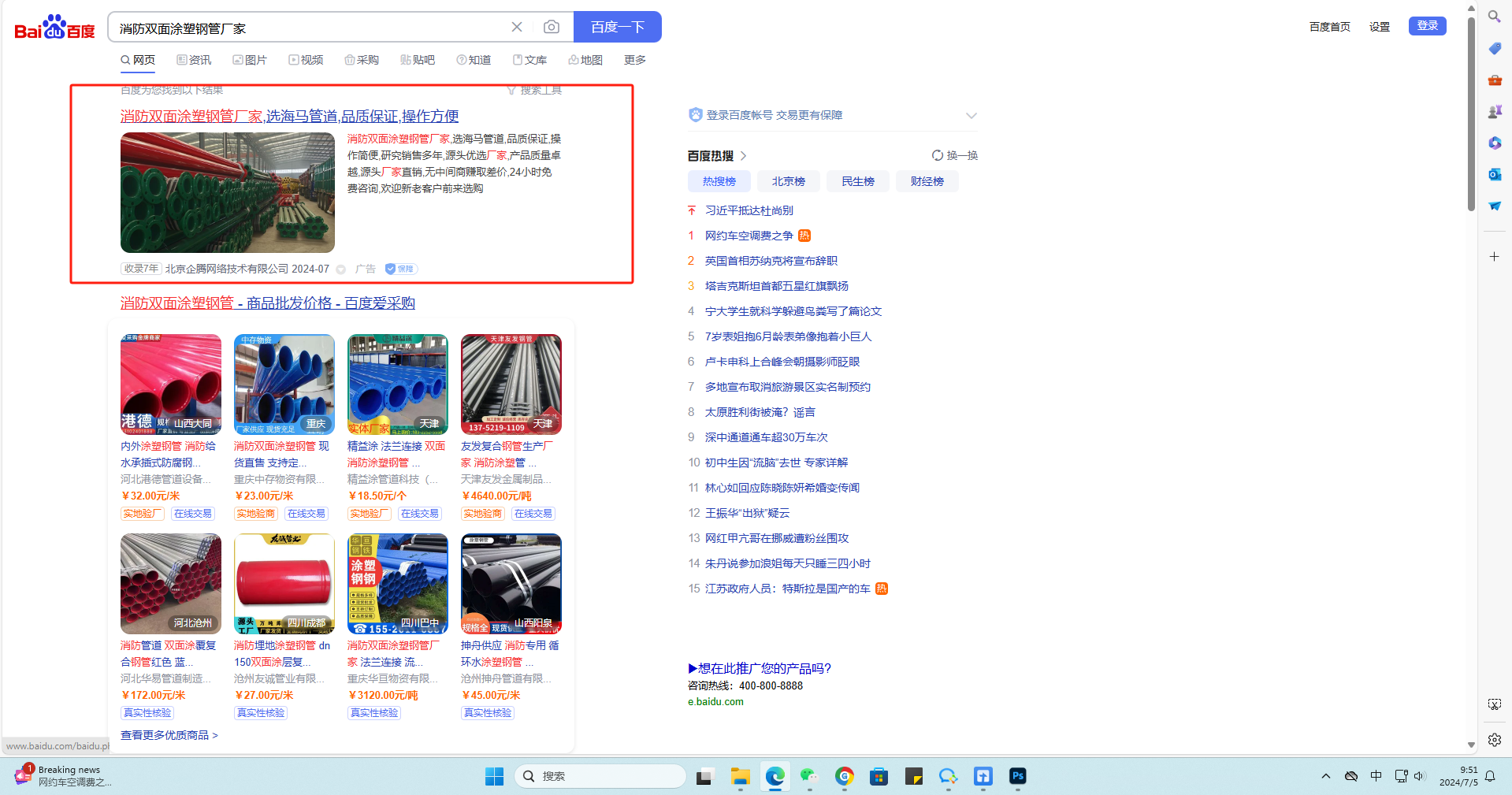Open the Breaking news widget on the taskbar

(x=63, y=776)
